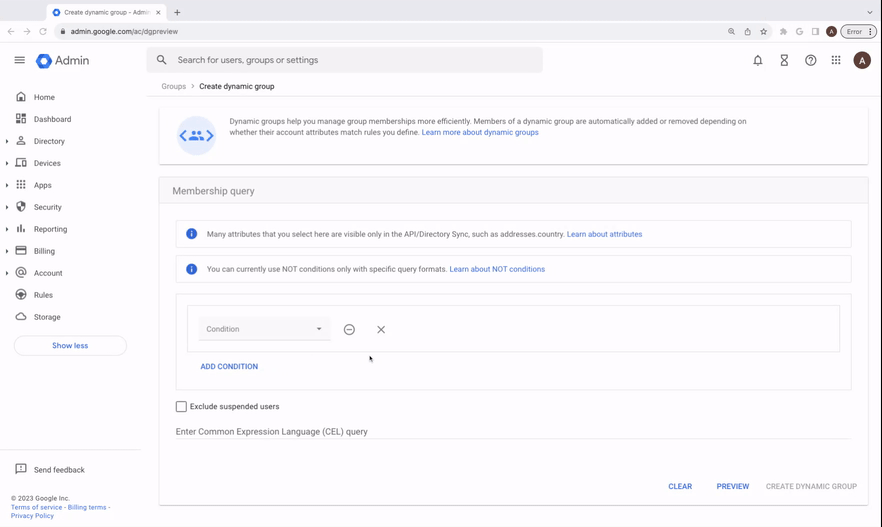
Task: Click the CLEAR button
Action: [680, 486]
